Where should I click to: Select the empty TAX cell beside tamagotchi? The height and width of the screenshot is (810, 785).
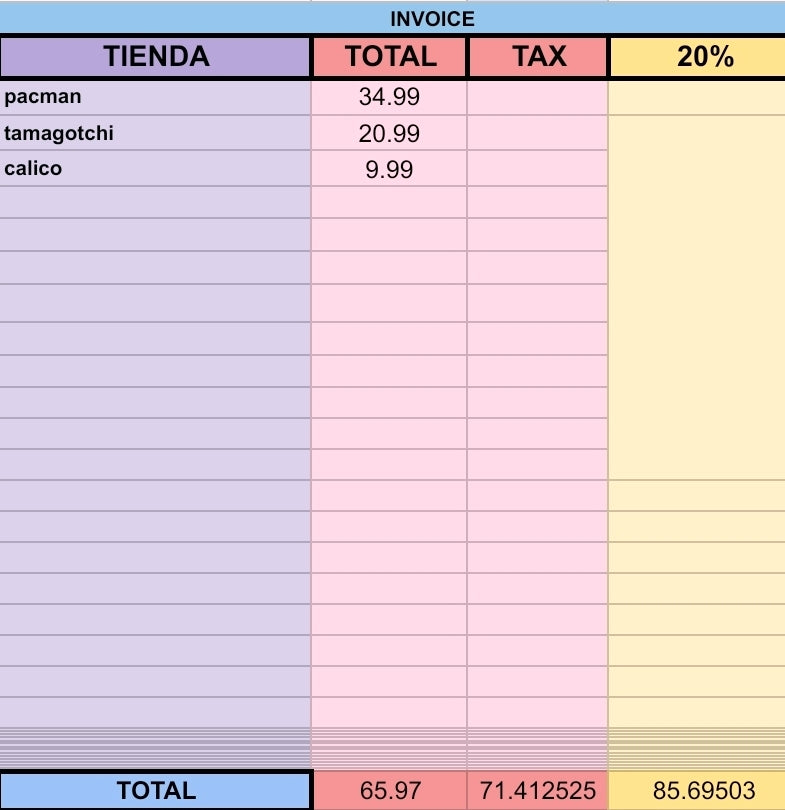click(538, 133)
